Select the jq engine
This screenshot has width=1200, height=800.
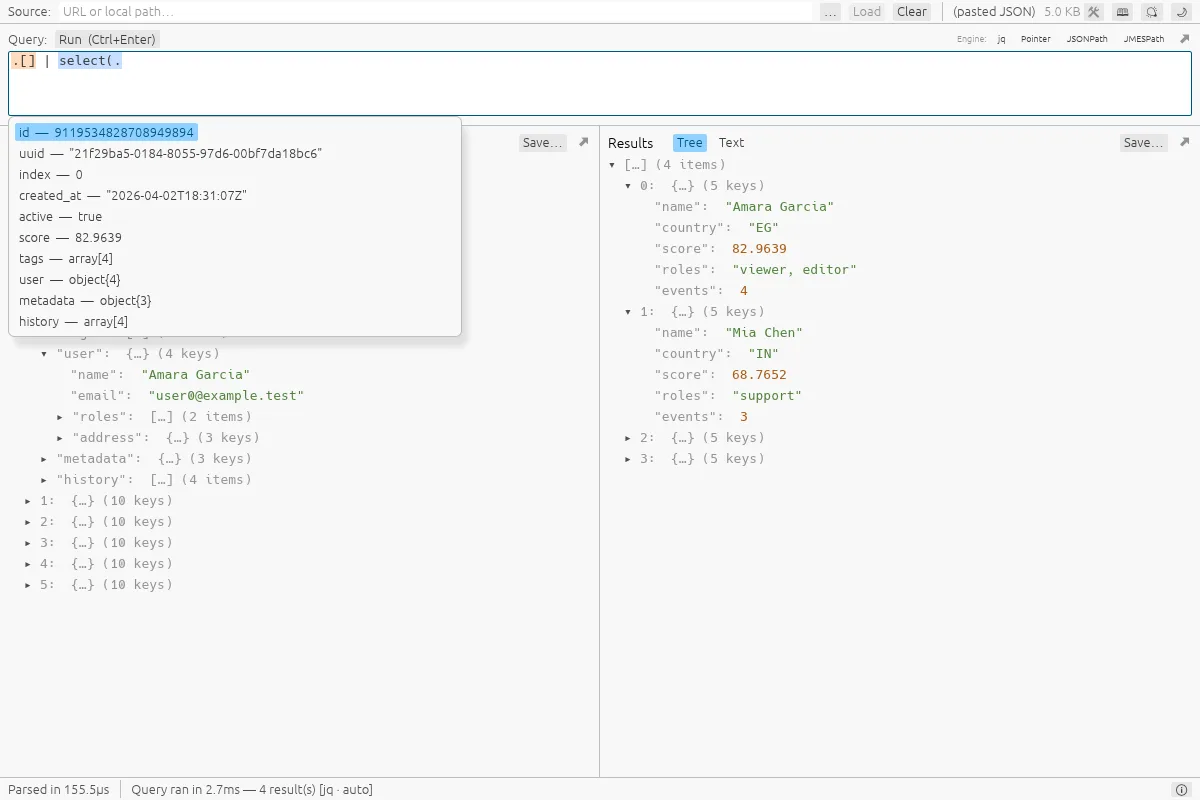(x=1001, y=39)
